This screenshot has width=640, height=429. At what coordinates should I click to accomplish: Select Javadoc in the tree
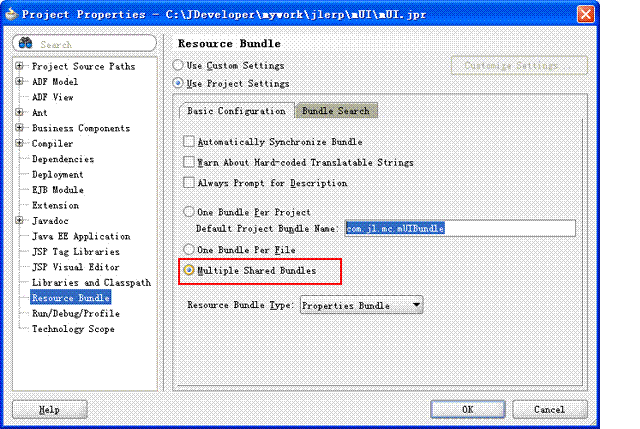pyautogui.click(x=50, y=221)
